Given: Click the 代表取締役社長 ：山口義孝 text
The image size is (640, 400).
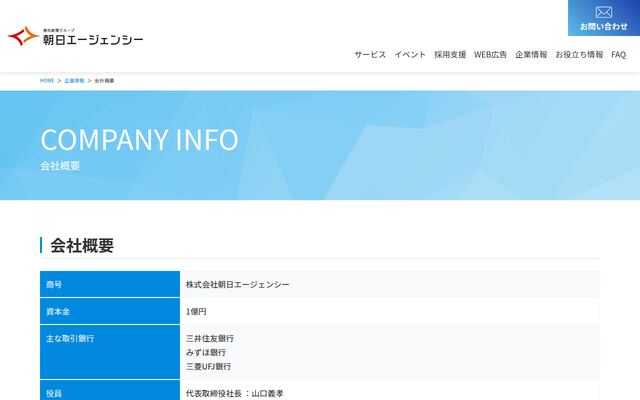Looking at the screenshot, I should (x=235, y=393).
